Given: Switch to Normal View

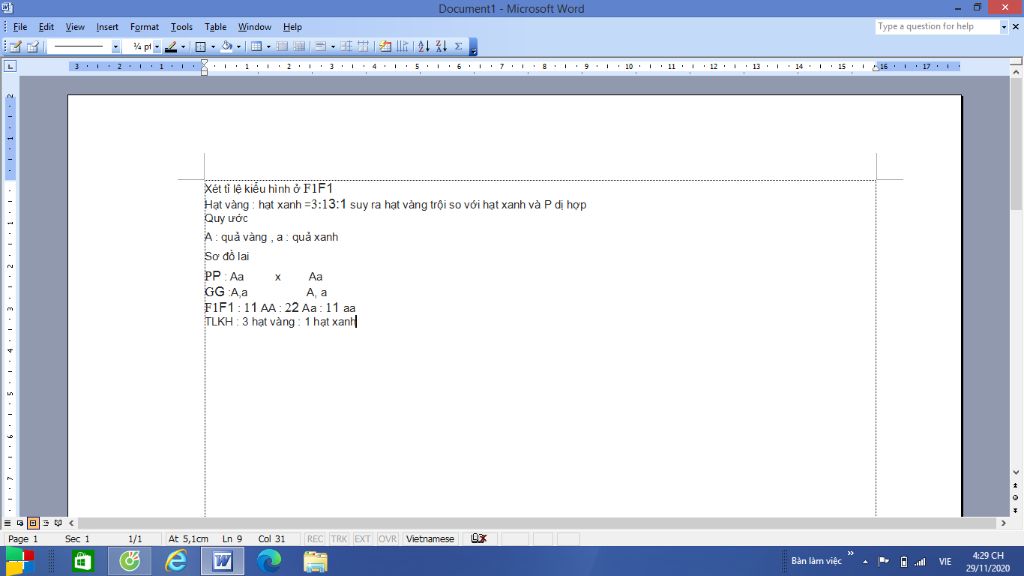Looking at the screenshot, I should [7, 523].
